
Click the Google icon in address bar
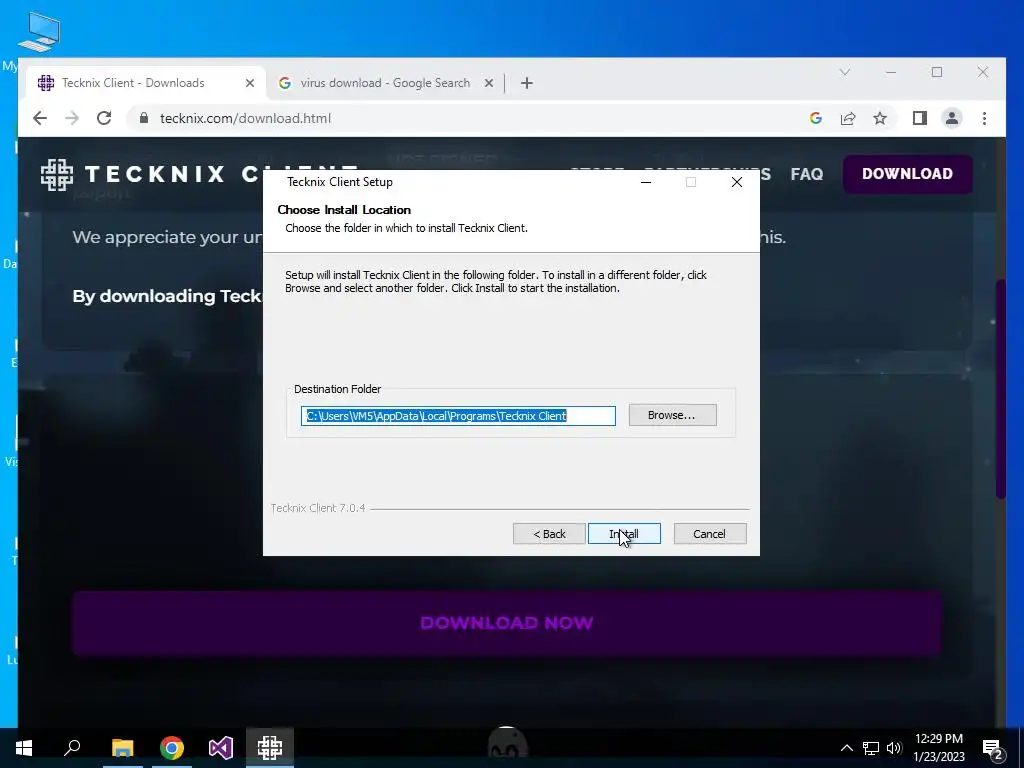pos(816,118)
